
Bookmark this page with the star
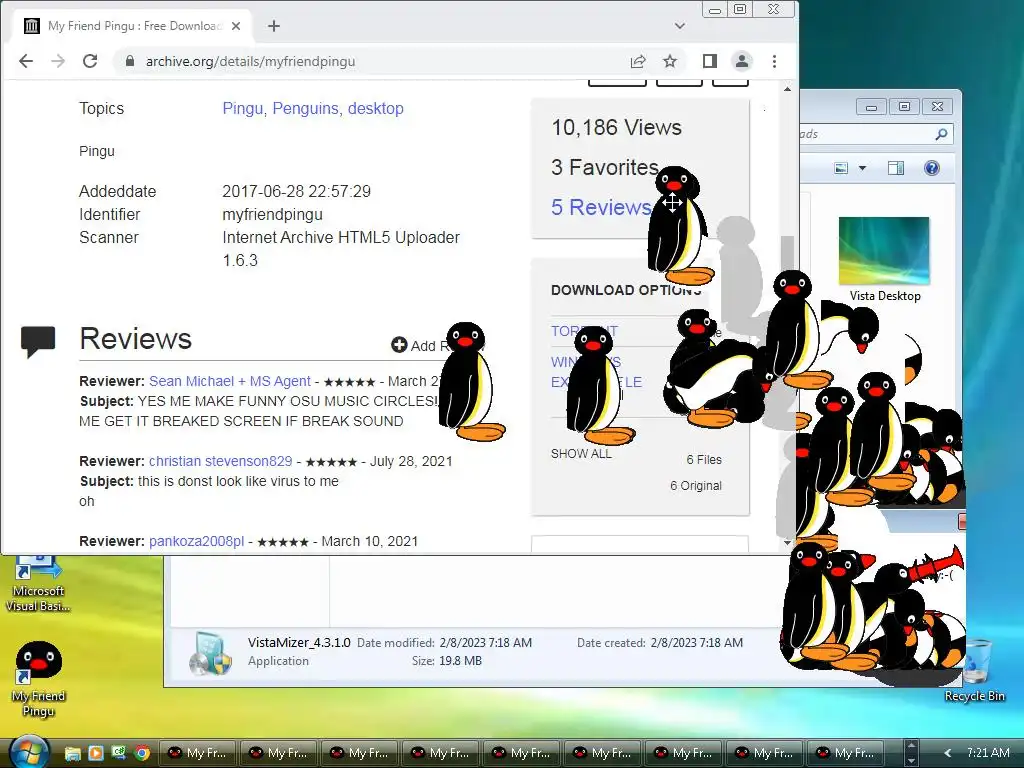[670, 61]
